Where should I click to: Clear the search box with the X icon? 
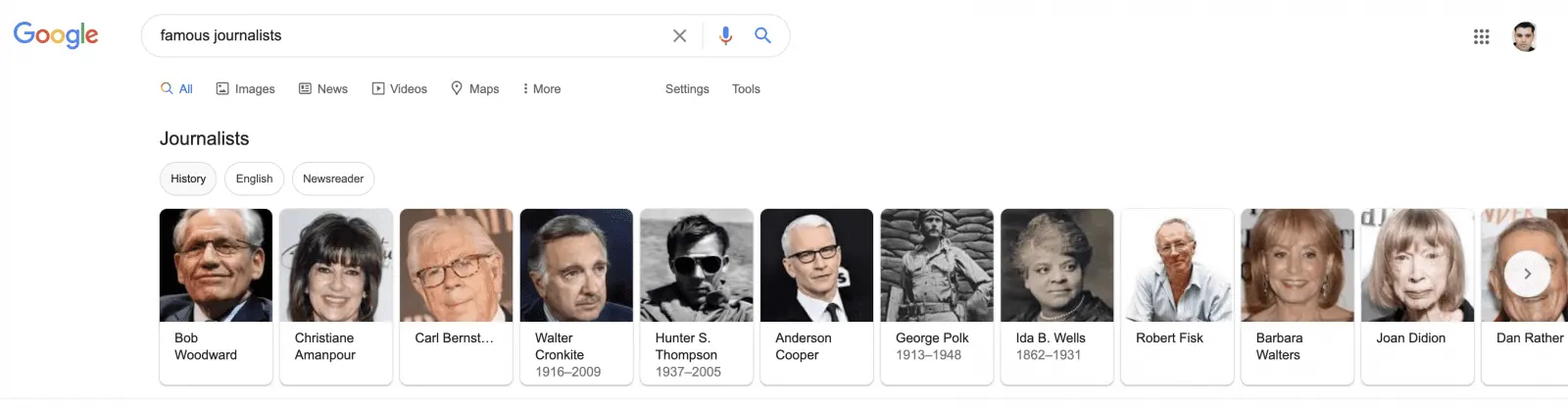(679, 36)
